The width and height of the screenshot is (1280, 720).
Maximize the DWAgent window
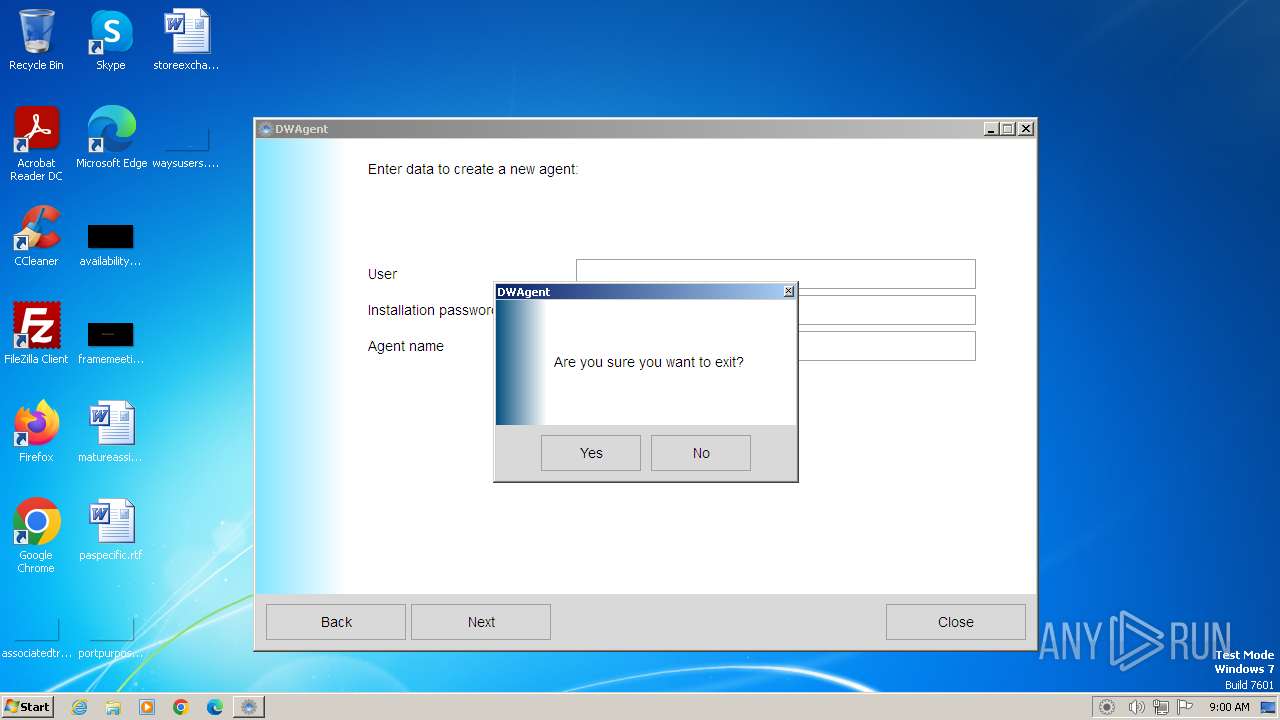coord(1008,129)
